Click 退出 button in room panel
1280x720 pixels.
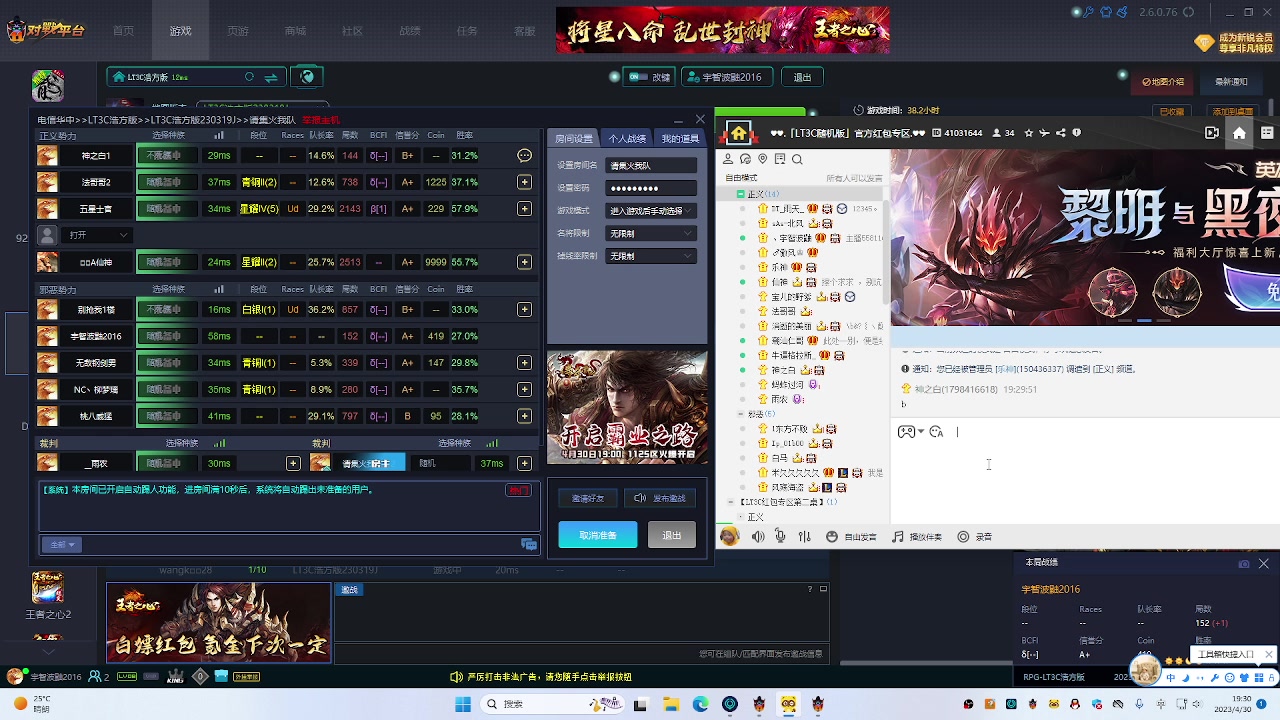point(672,535)
